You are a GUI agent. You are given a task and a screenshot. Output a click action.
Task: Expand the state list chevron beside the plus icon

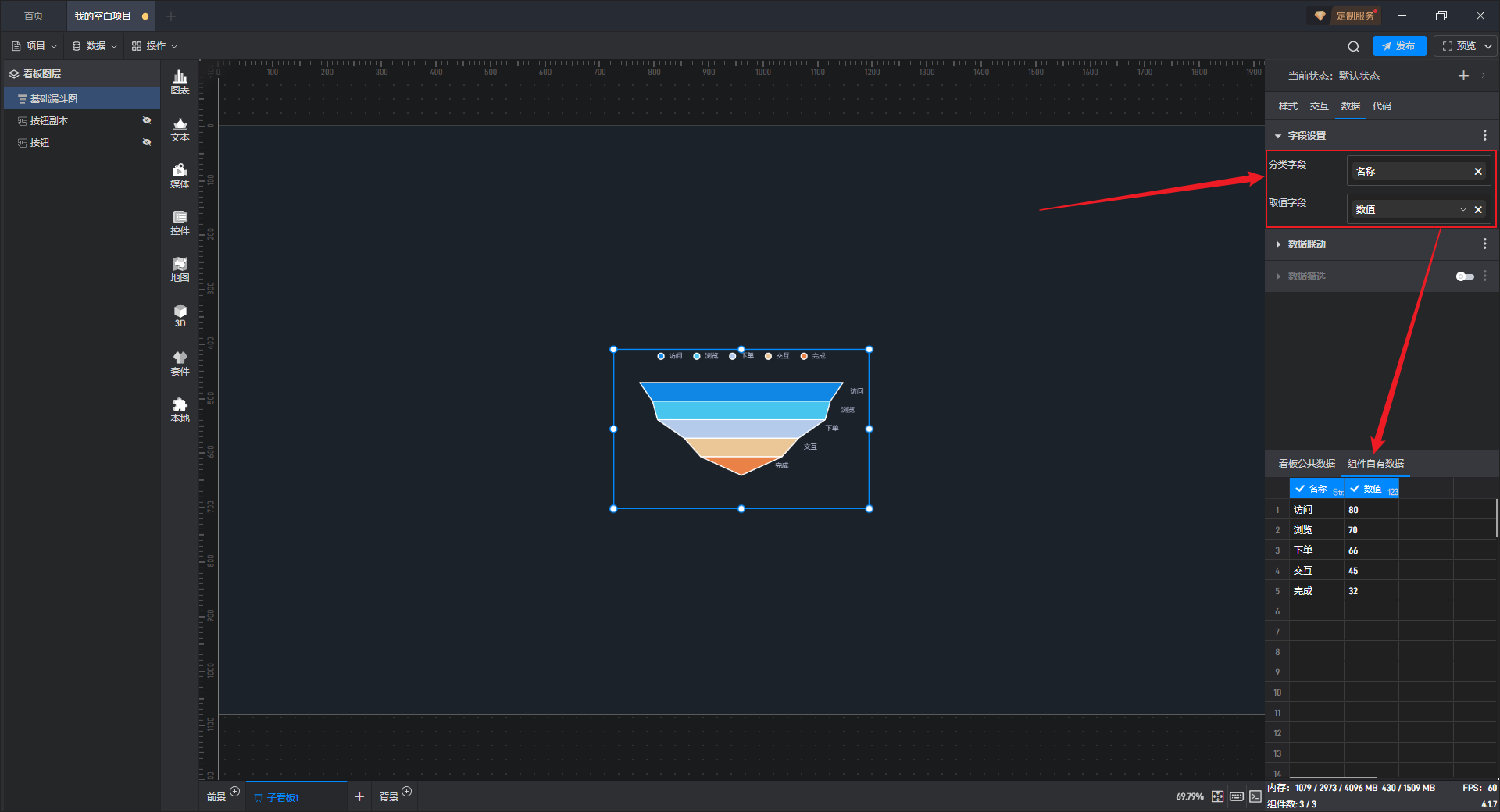coord(1483,76)
